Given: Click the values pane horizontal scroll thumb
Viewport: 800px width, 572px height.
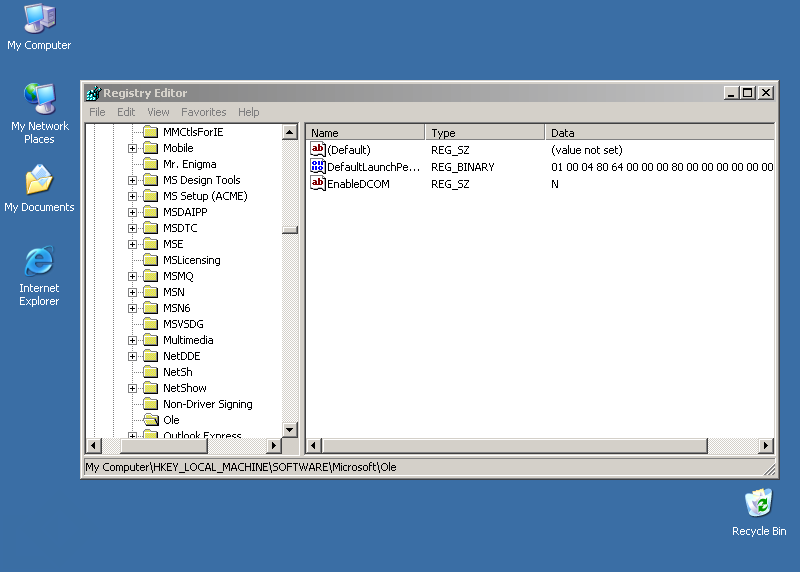Looking at the screenshot, I should 514,445.
